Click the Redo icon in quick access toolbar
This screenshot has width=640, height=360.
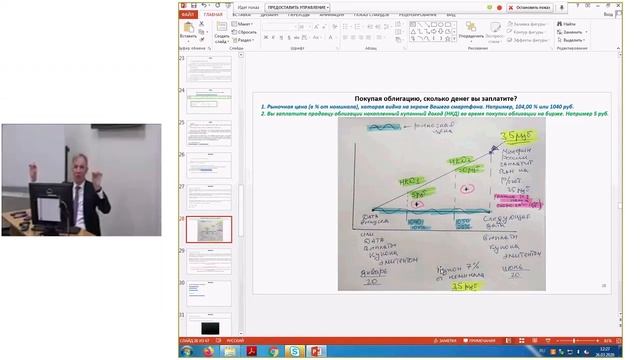coord(218,6)
